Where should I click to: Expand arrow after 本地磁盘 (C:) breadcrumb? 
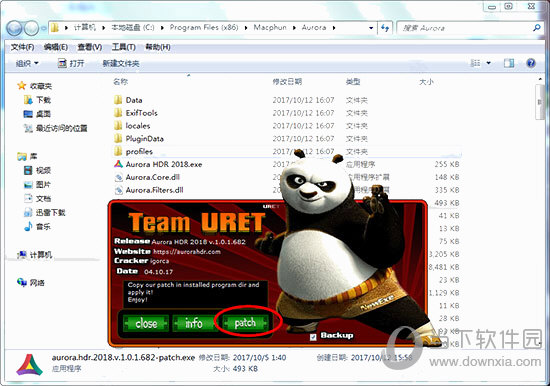tap(162, 28)
